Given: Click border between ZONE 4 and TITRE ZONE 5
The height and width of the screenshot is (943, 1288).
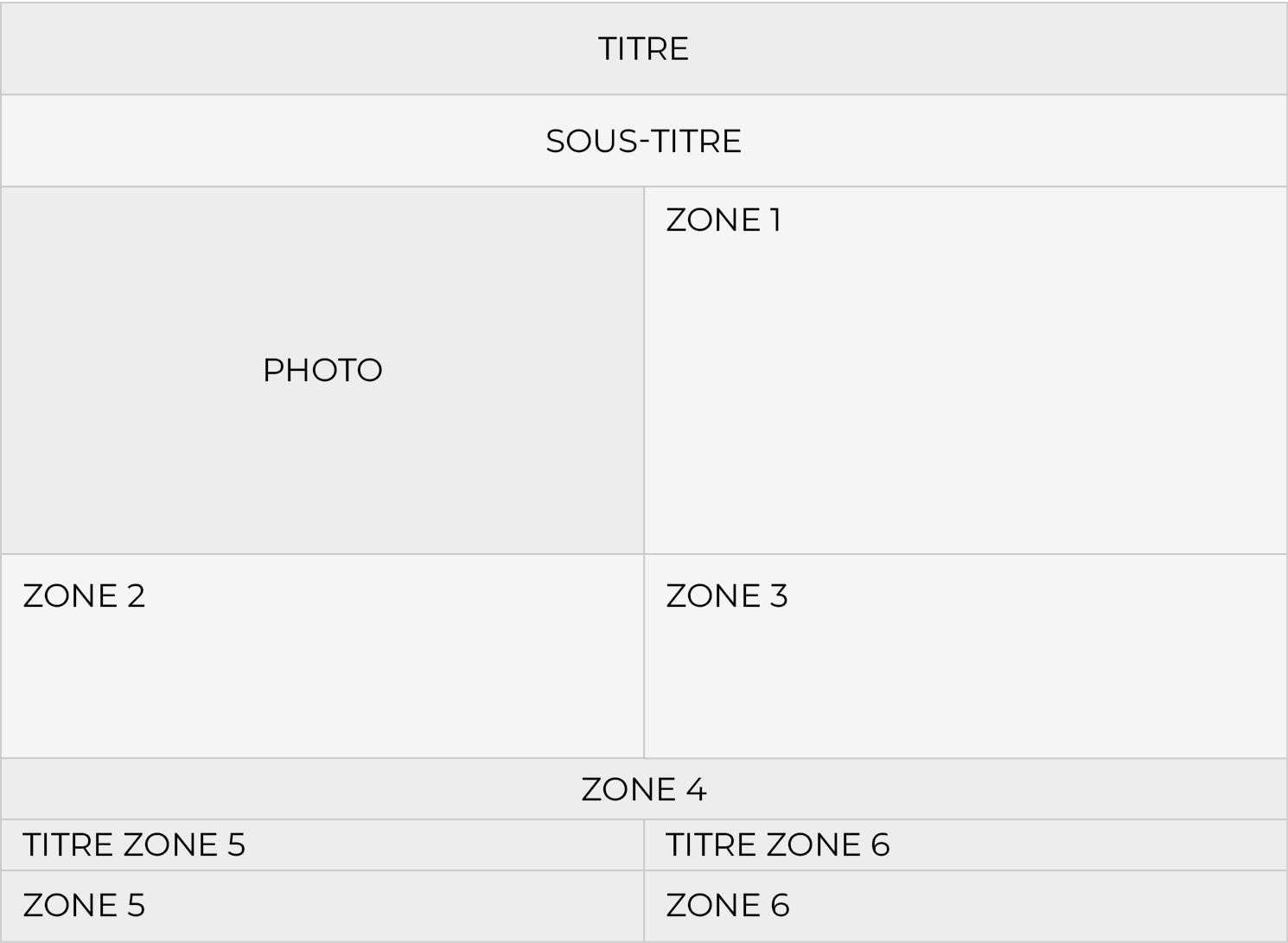Looking at the screenshot, I should coord(322,819).
